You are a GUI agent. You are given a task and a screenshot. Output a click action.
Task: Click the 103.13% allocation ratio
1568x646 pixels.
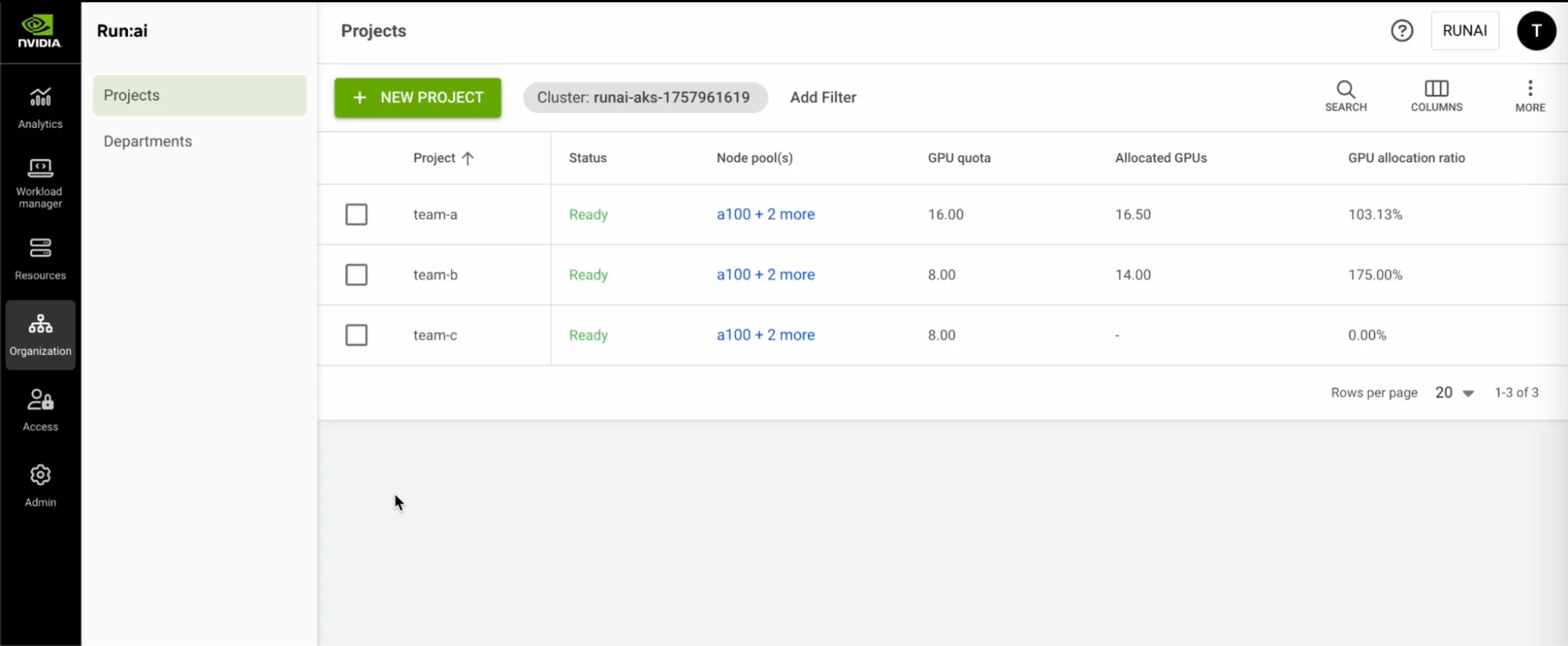pos(1375,215)
